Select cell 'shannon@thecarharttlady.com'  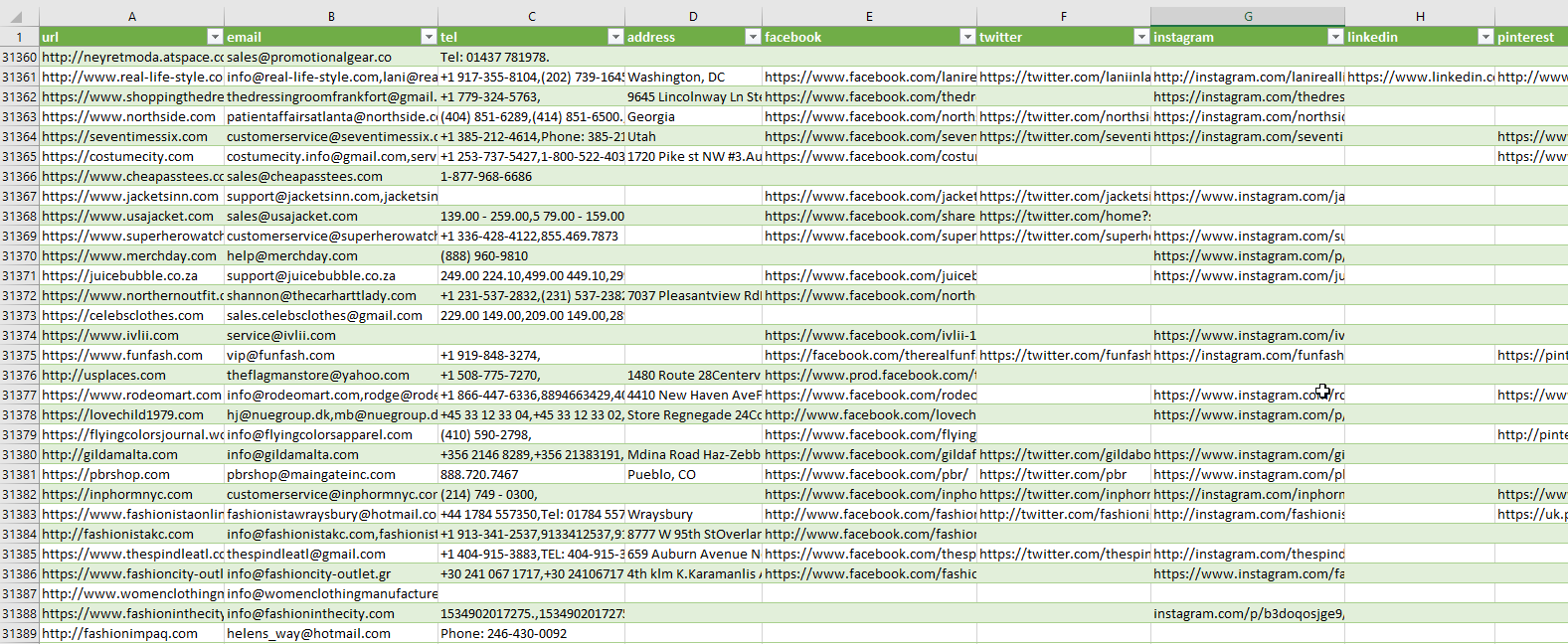[331, 295]
